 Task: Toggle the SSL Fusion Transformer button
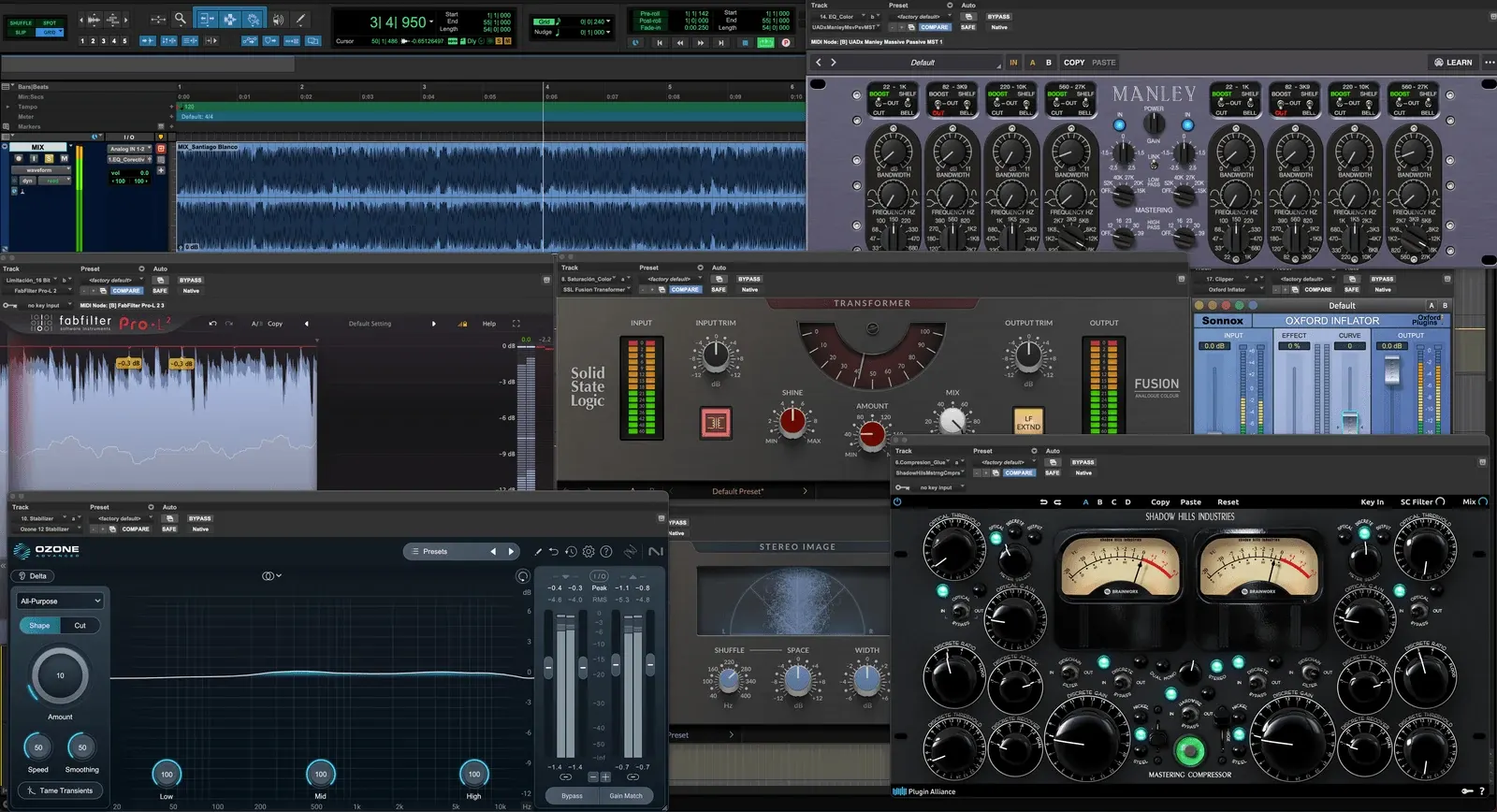click(716, 423)
